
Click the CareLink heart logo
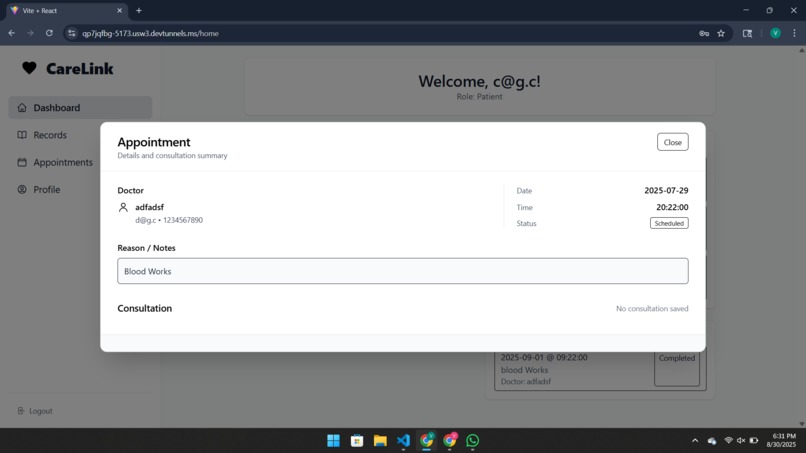pyautogui.click(x=29, y=68)
